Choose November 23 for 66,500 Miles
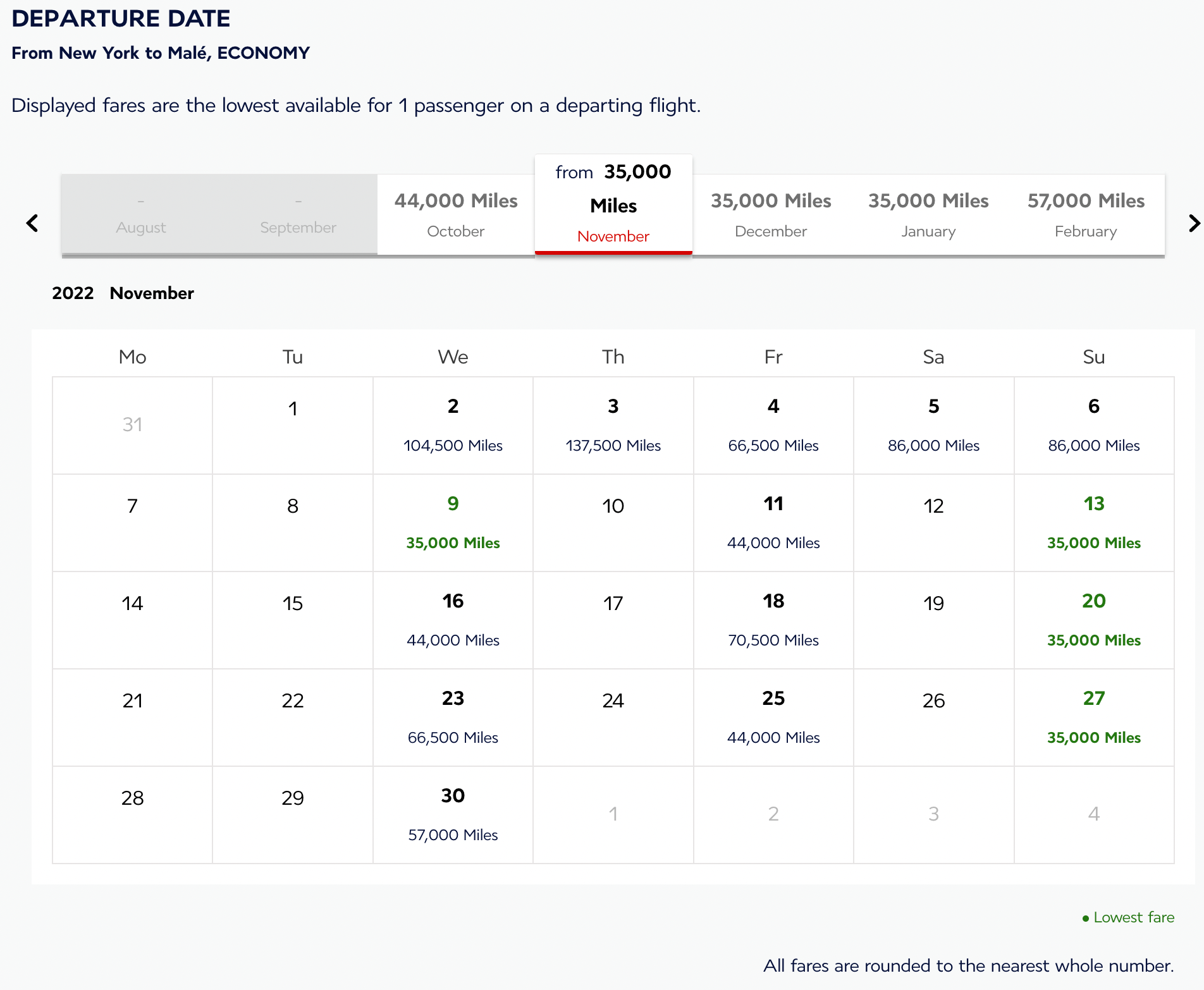 (x=453, y=718)
